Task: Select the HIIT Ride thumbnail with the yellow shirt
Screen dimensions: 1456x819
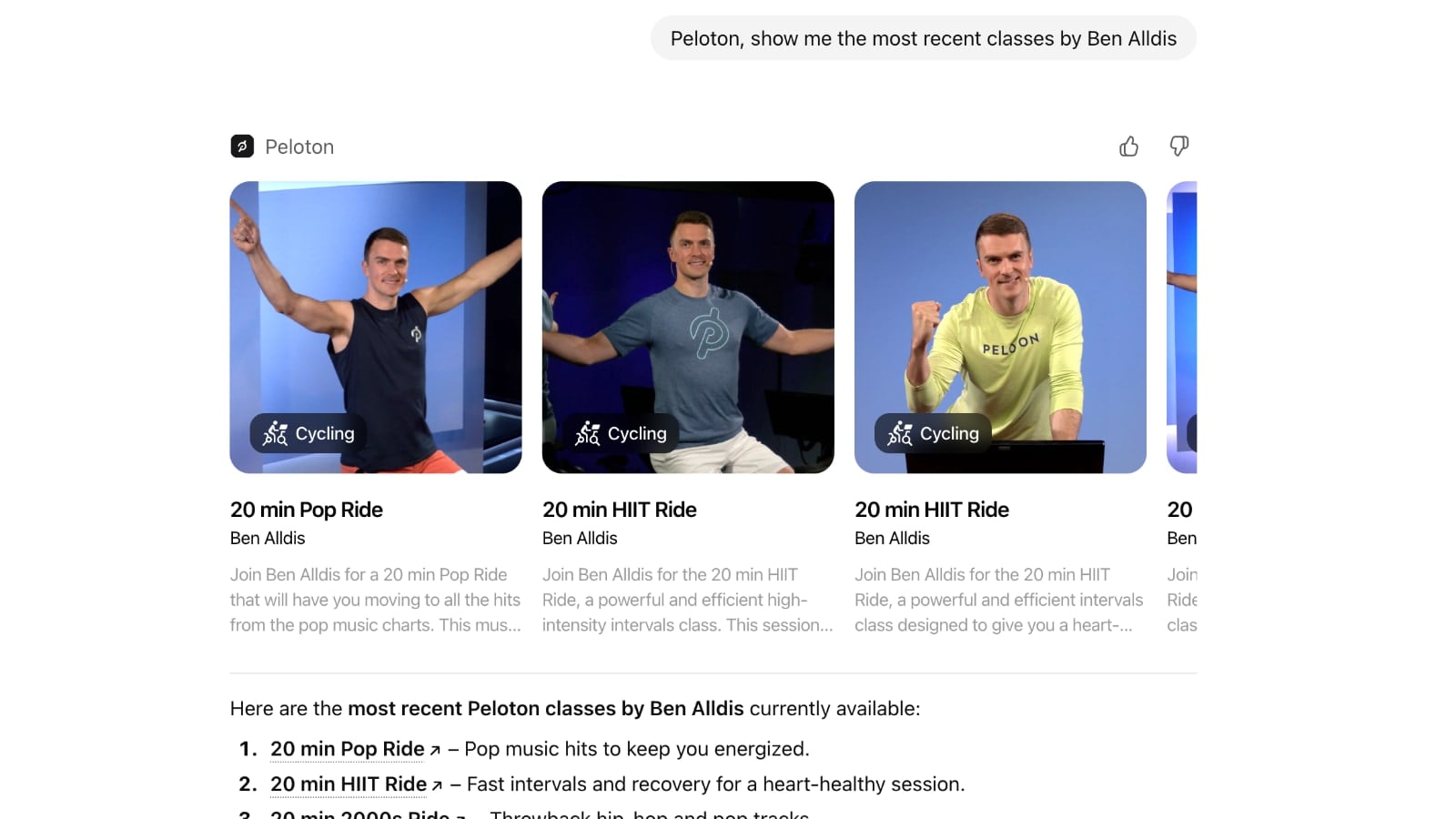Action: pos(1000,328)
